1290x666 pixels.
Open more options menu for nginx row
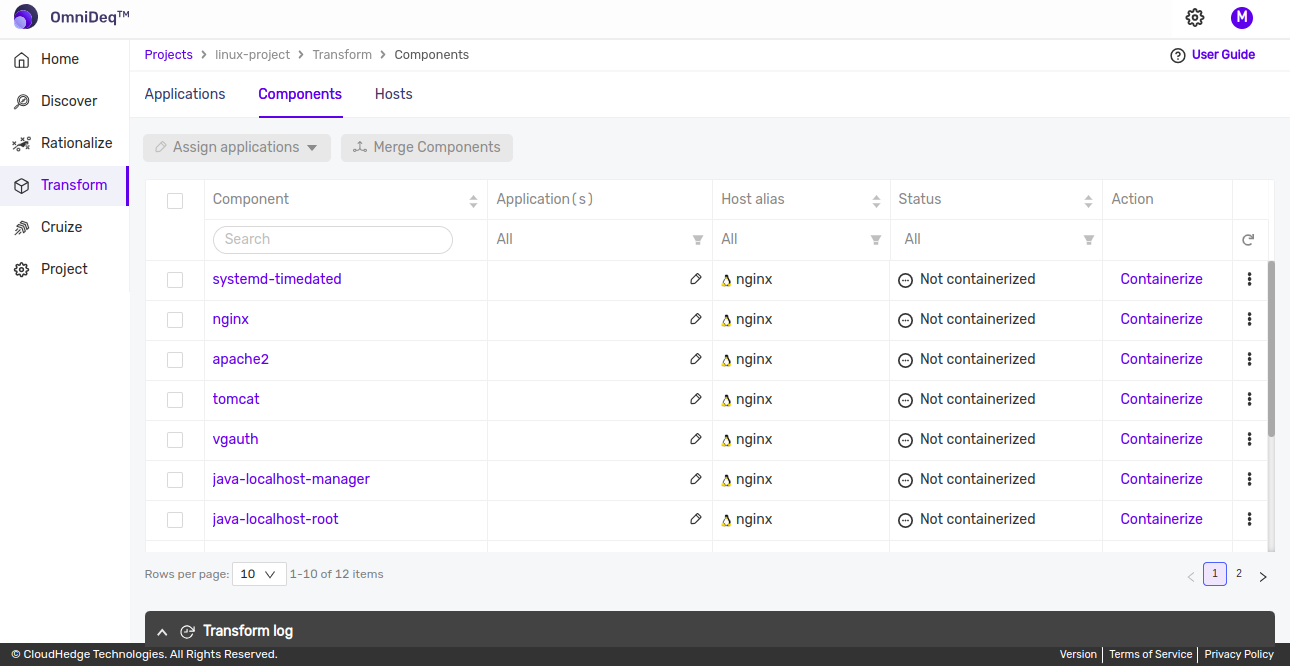click(x=1249, y=319)
